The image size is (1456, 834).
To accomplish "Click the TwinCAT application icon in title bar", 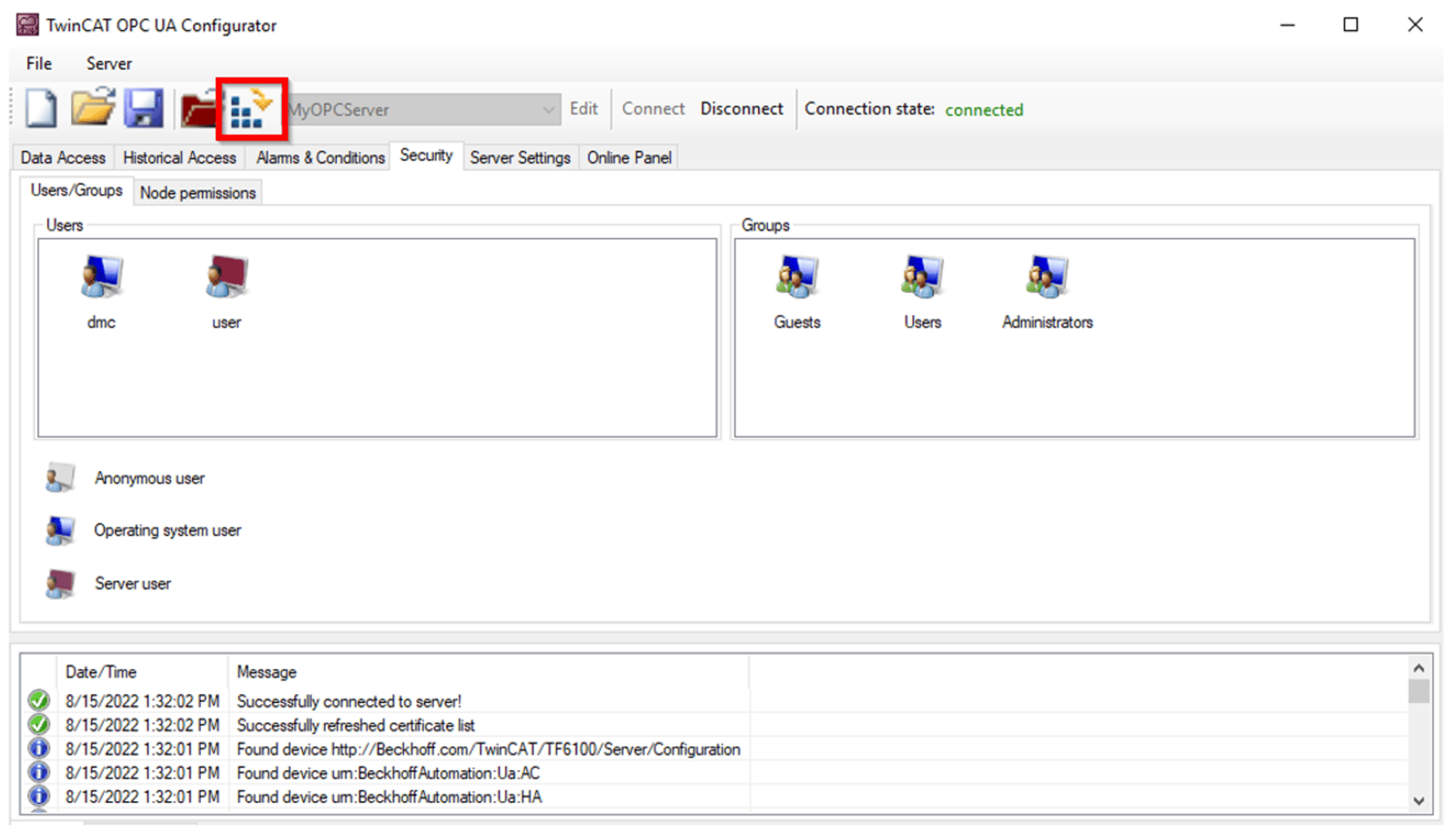I will (x=27, y=25).
